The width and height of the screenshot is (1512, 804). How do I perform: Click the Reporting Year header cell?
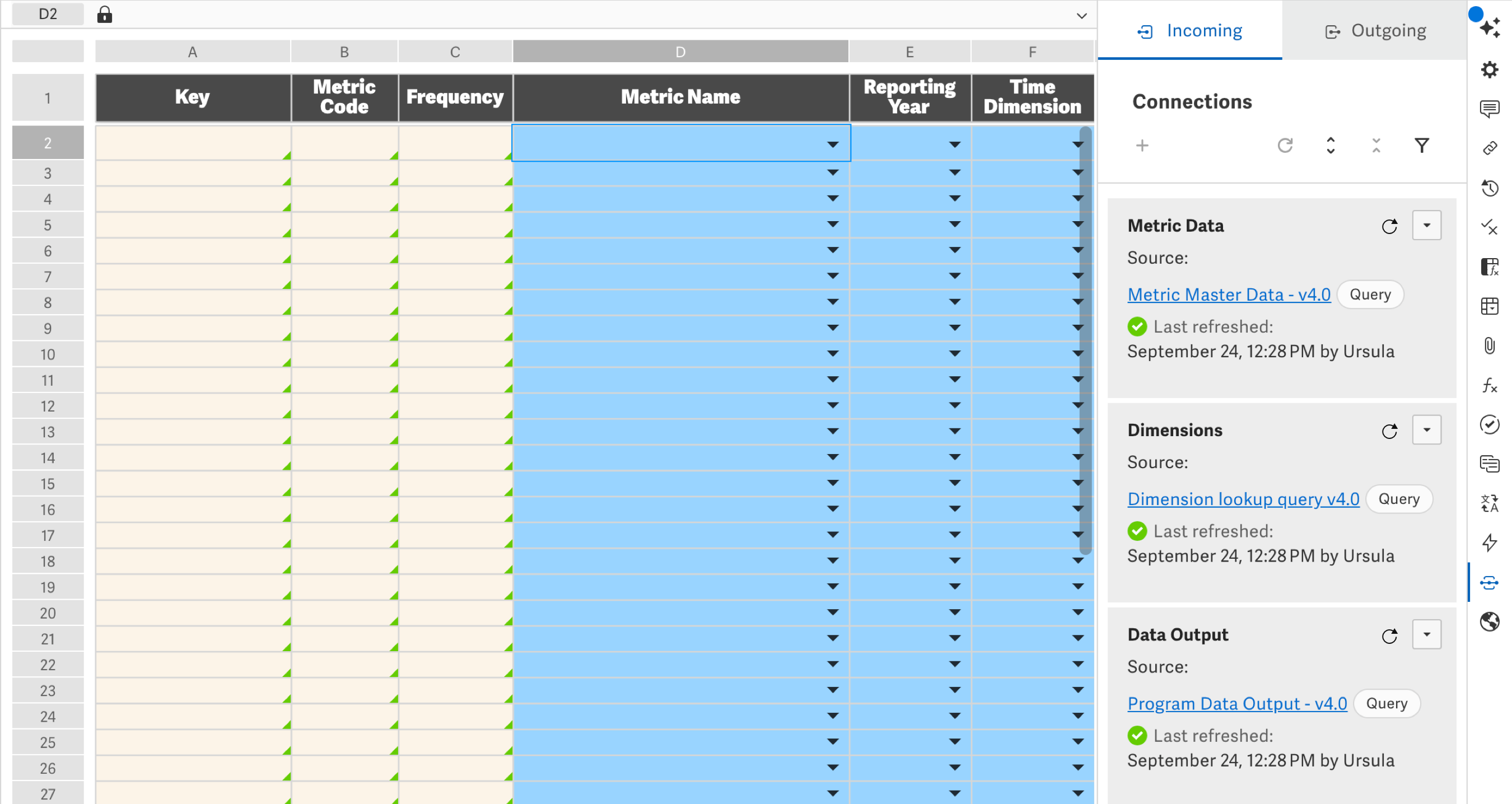coord(910,97)
